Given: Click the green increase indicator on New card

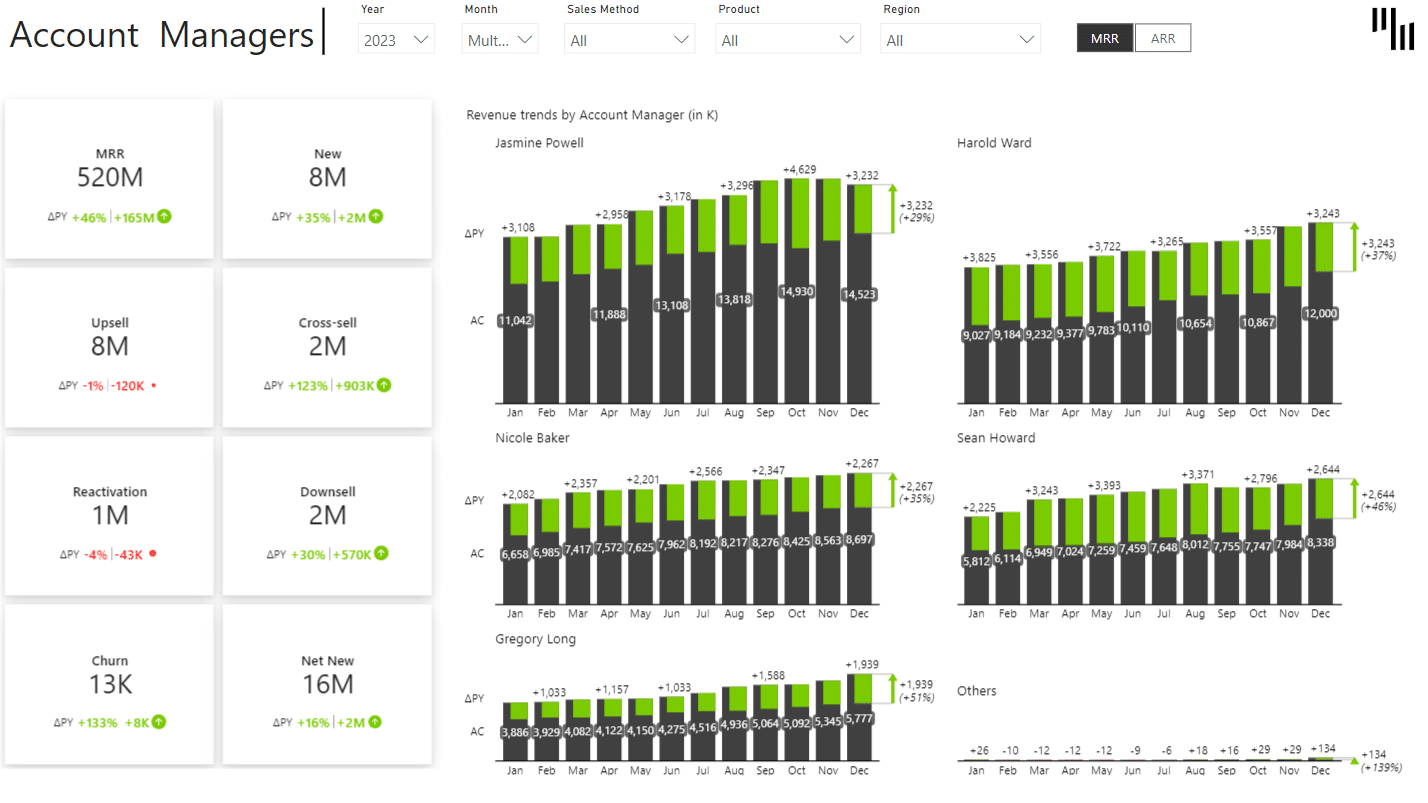Looking at the screenshot, I should [x=377, y=217].
